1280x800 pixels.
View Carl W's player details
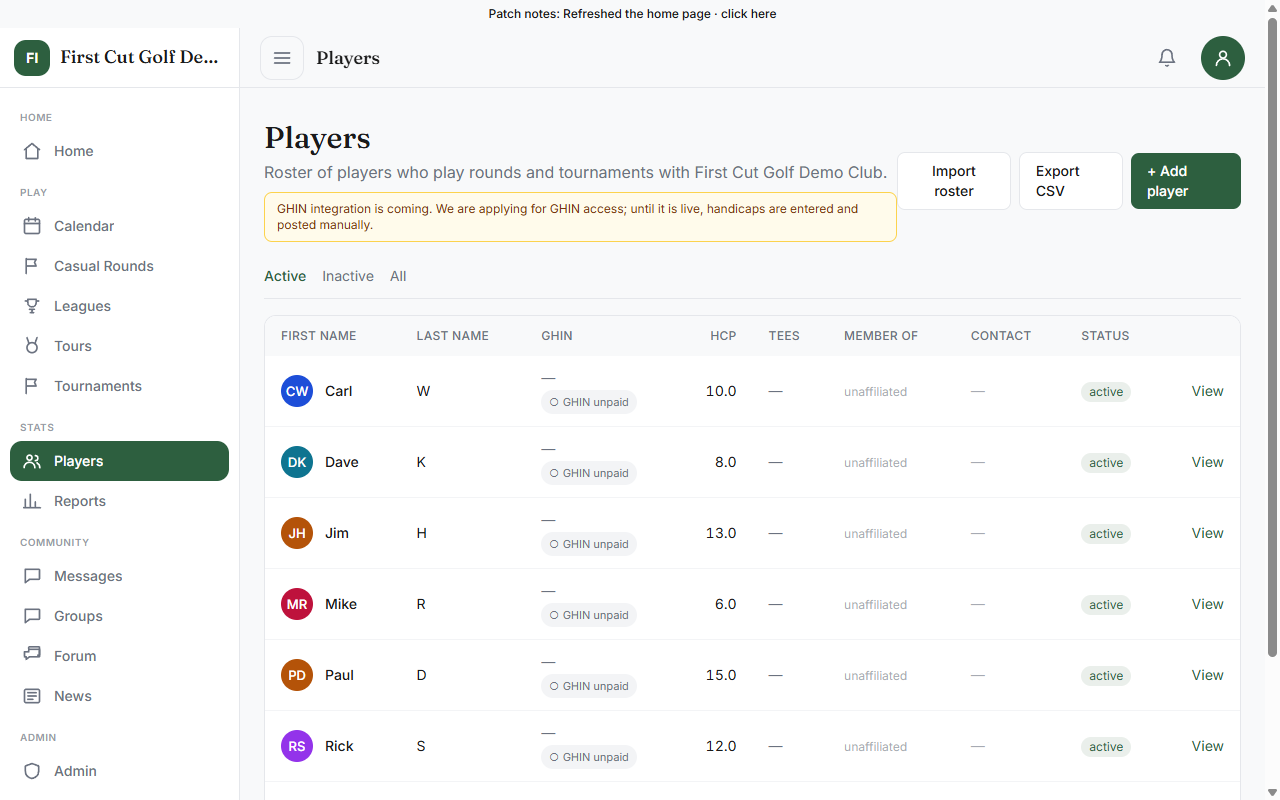(x=1207, y=391)
